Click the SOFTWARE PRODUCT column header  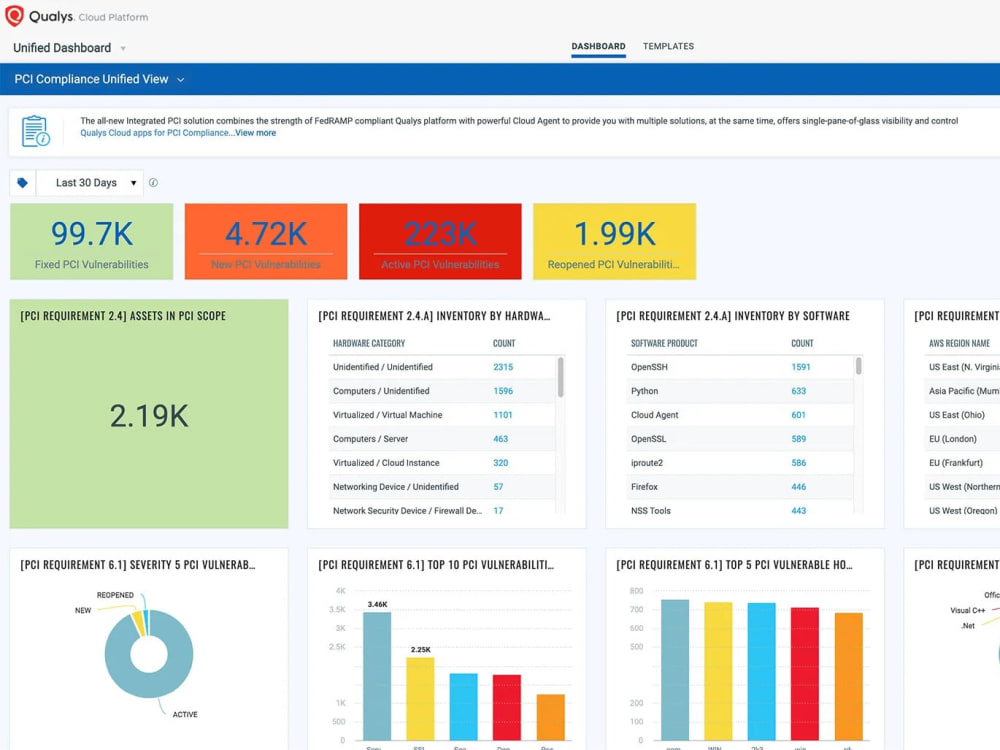(664, 343)
